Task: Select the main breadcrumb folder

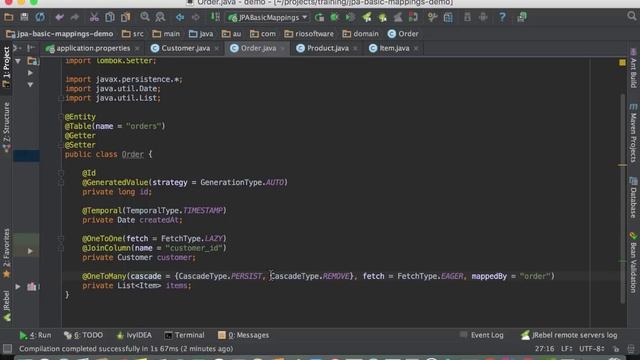Action: (x=166, y=34)
